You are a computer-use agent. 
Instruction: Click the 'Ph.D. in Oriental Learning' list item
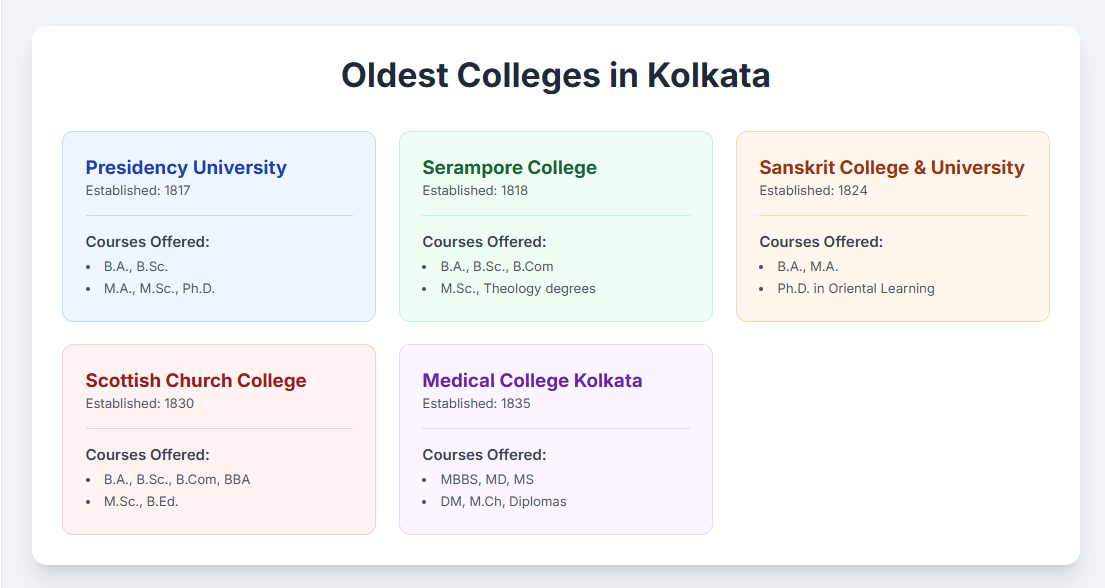point(855,288)
